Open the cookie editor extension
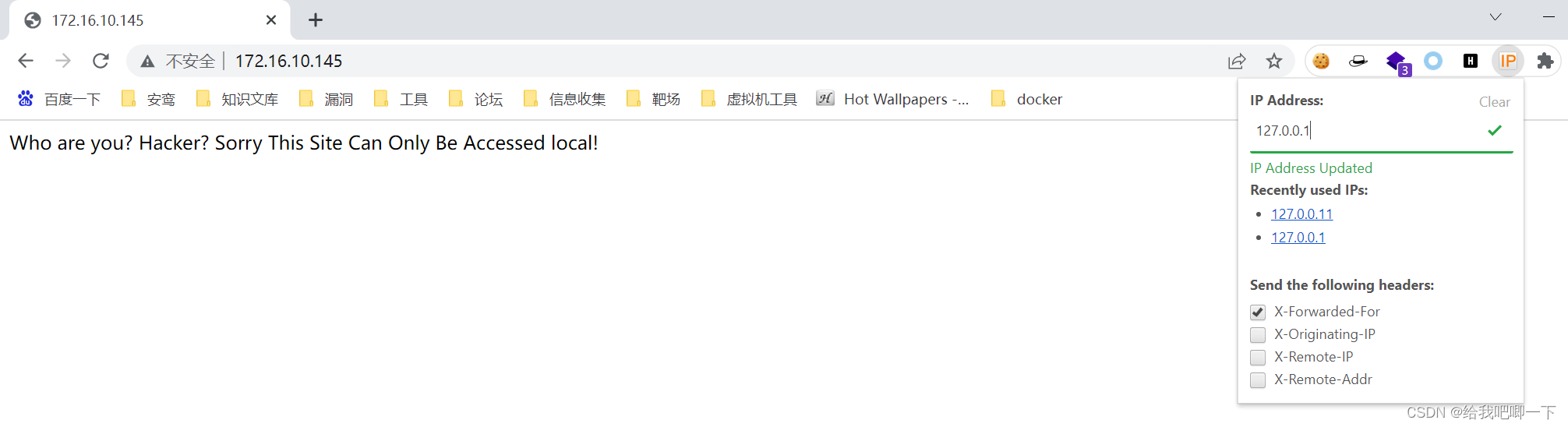The width and height of the screenshot is (1568, 427). (1321, 61)
